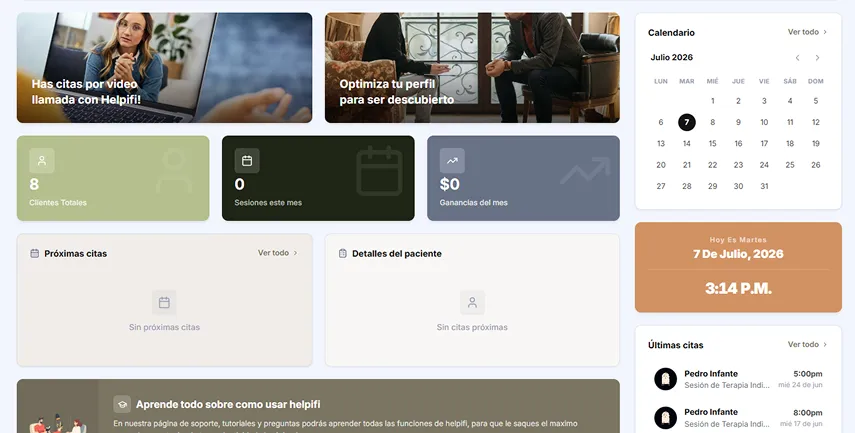The height and width of the screenshot is (433, 855).
Task: Open the Clientes Totales stat card
Action: (x=113, y=178)
